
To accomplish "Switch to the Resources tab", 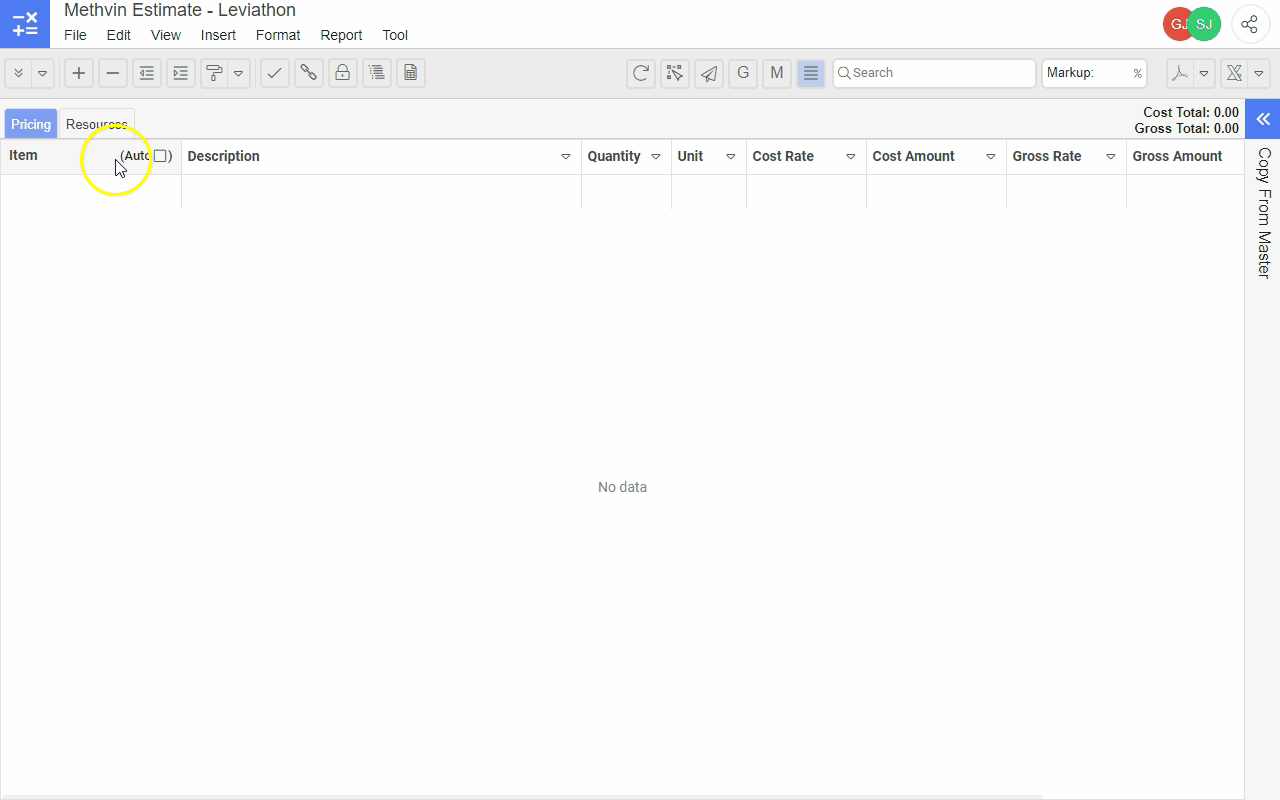I will (96, 124).
